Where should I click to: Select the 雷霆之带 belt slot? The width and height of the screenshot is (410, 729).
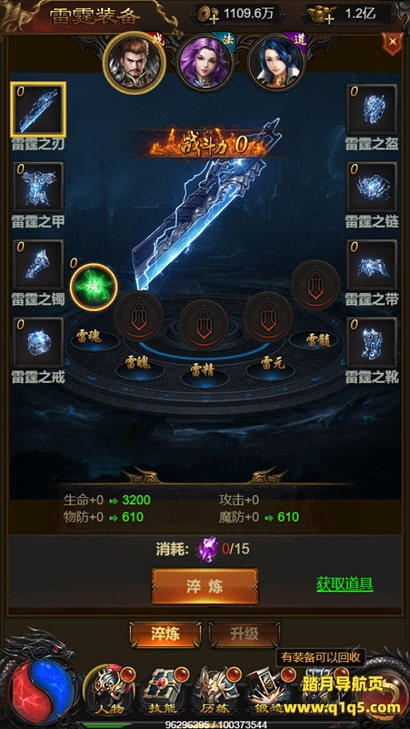click(372, 265)
